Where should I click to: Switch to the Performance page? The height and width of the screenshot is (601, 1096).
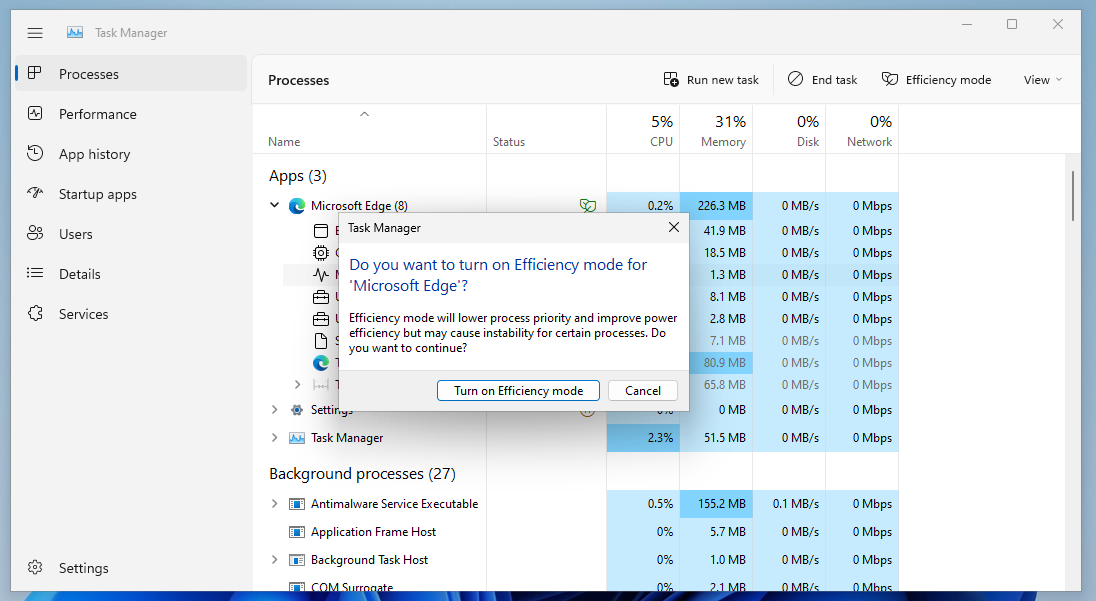[x=131, y=114]
